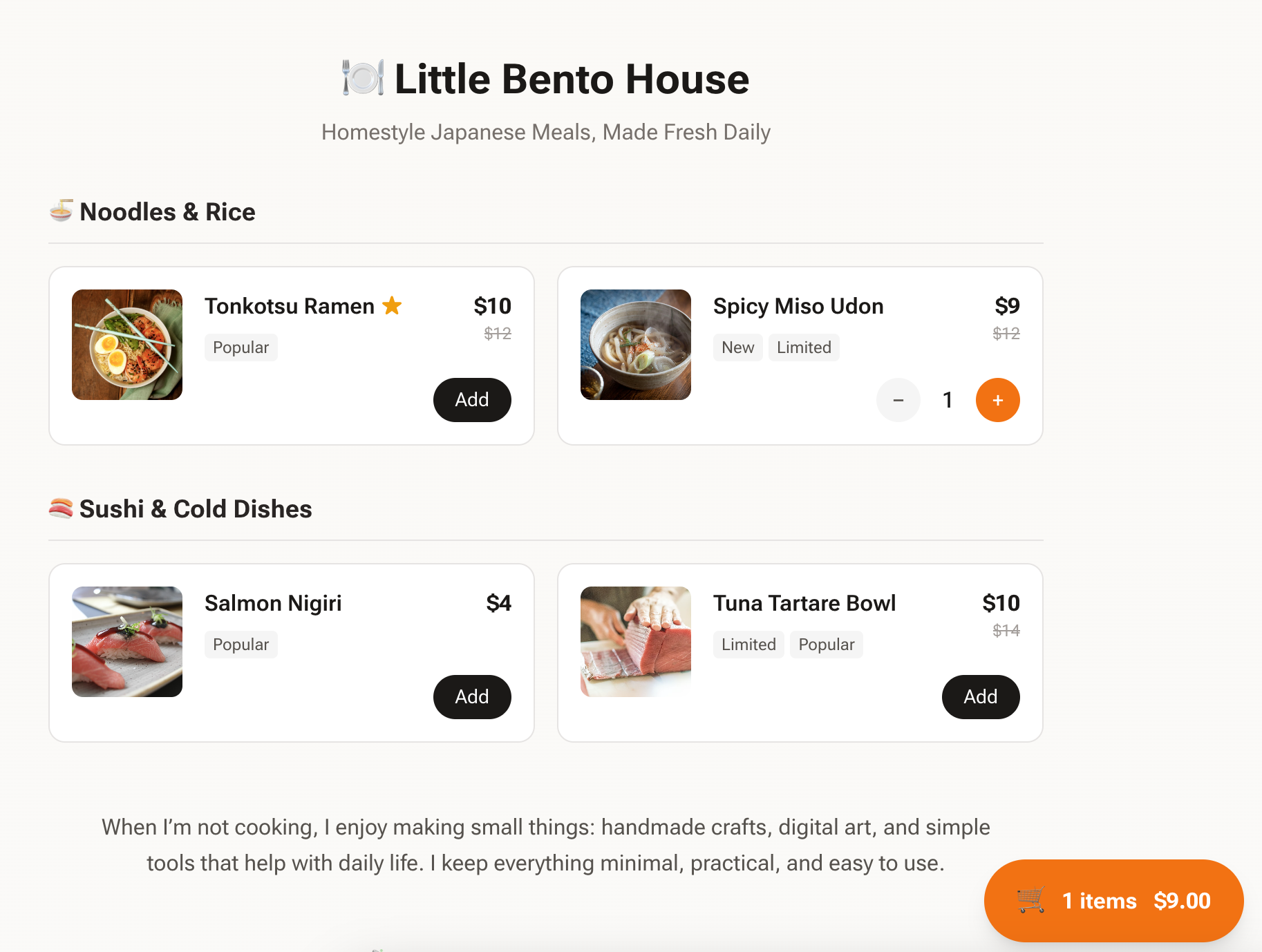
Task: Click the star icon beside Tonkotsu Ramen
Action: tap(392, 305)
